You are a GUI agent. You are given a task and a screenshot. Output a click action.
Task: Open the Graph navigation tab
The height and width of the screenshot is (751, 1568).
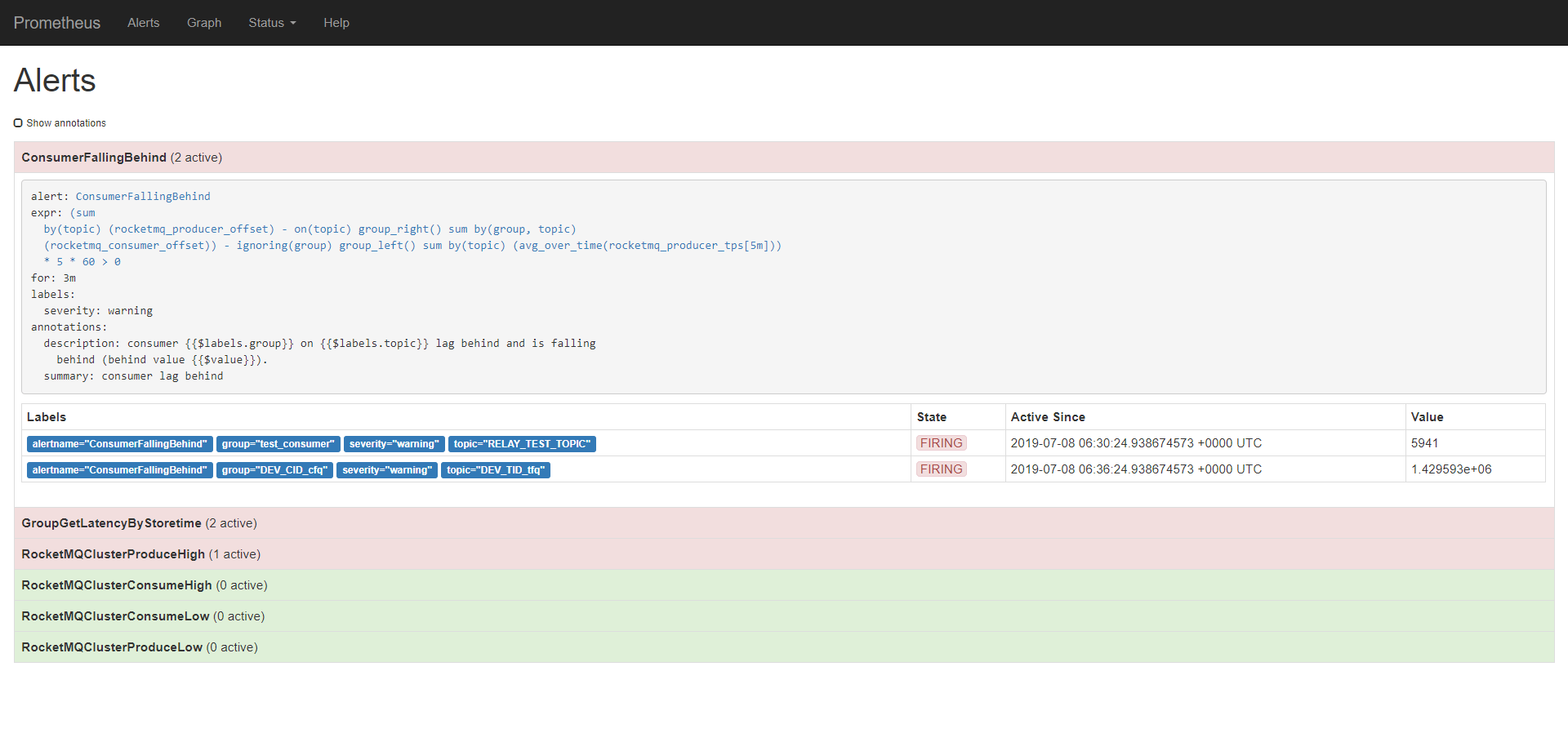(x=204, y=23)
